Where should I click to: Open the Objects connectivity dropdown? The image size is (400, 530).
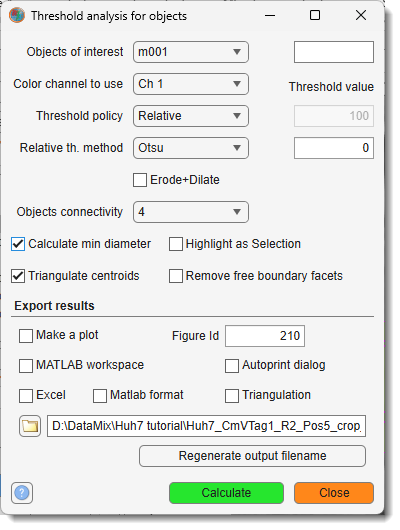(x=191, y=212)
